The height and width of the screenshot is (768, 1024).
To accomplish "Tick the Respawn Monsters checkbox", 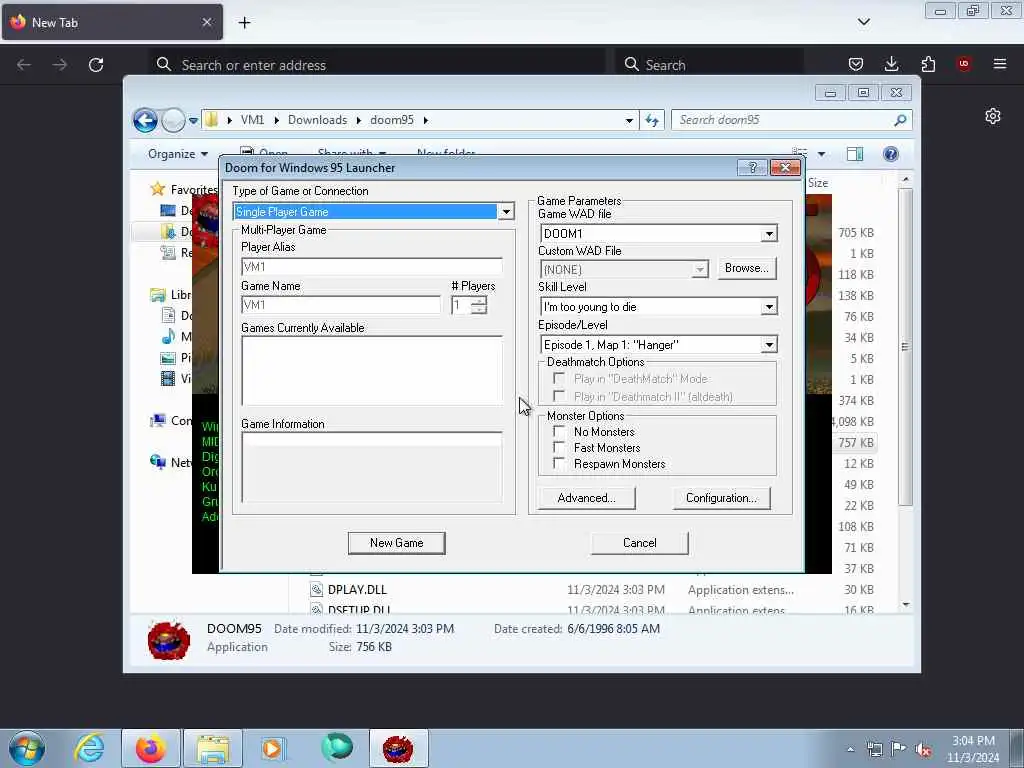I will [559, 464].
